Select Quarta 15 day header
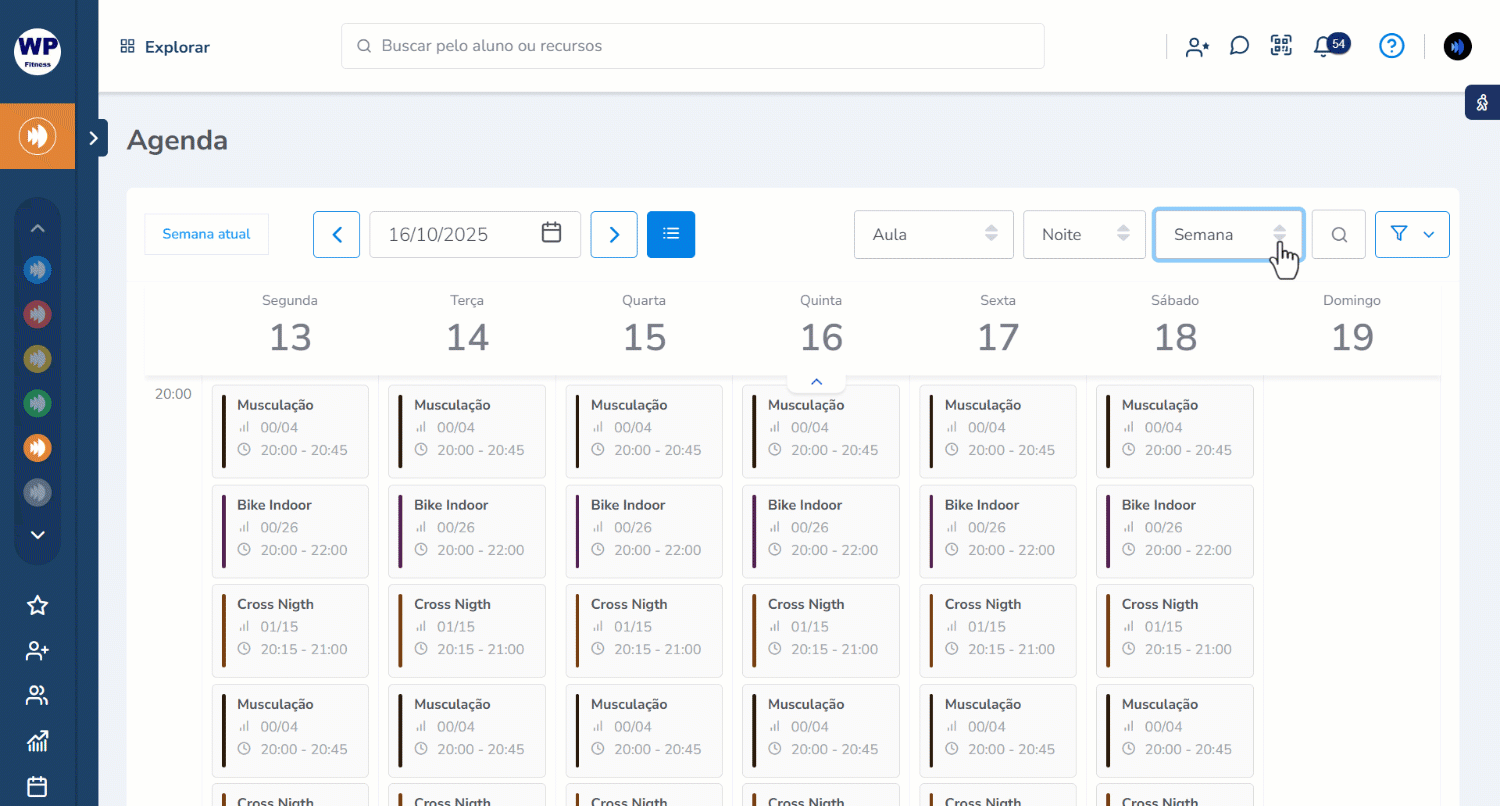 point(644,325)
